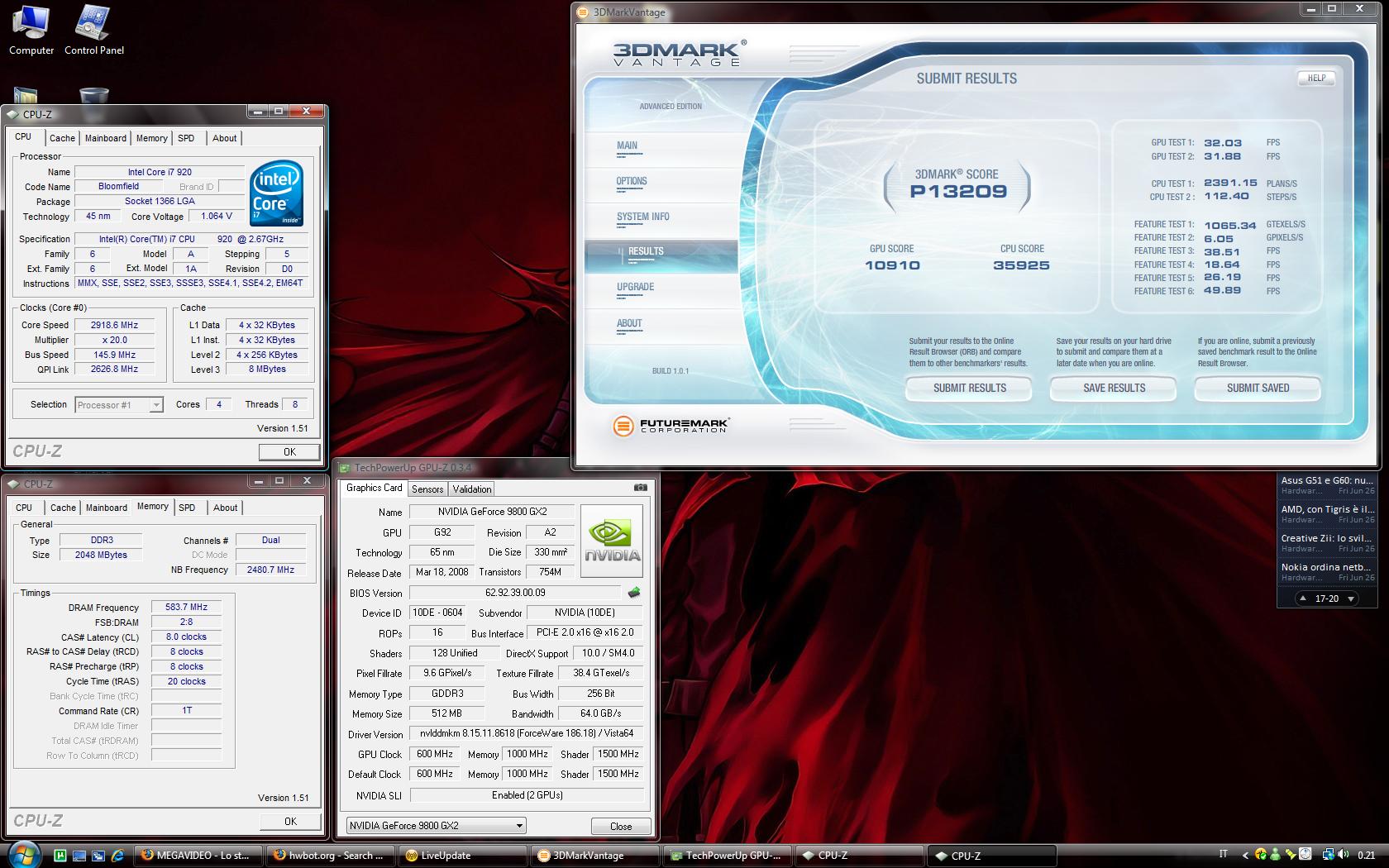This screenshot has width=1389, height=868.
Task: Open Memory tab in top CPU-Z window
Action: 151,138
